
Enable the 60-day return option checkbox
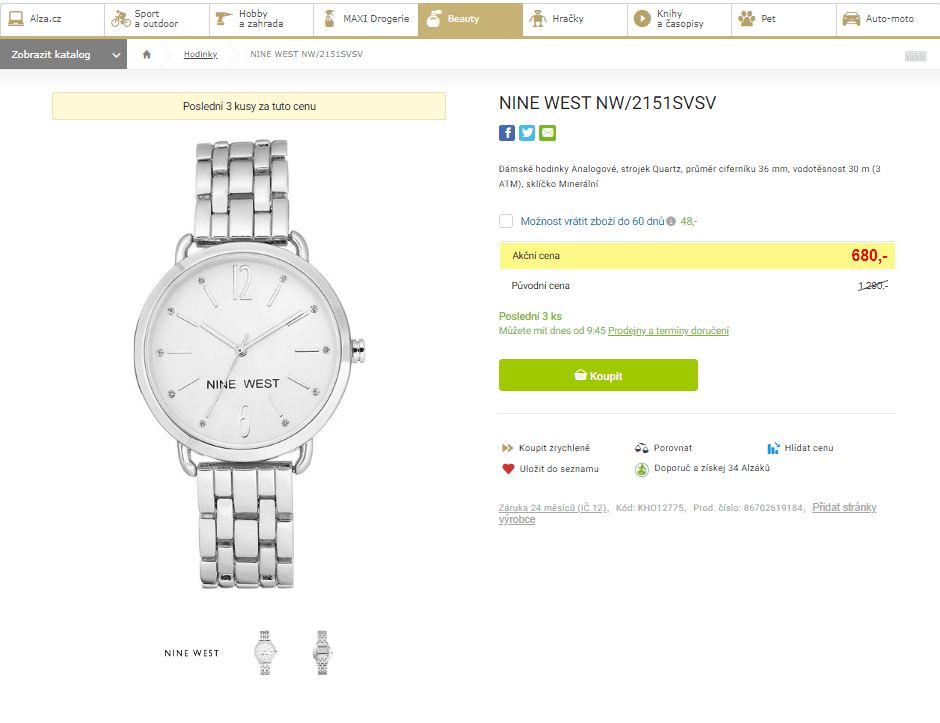point(506,221)
